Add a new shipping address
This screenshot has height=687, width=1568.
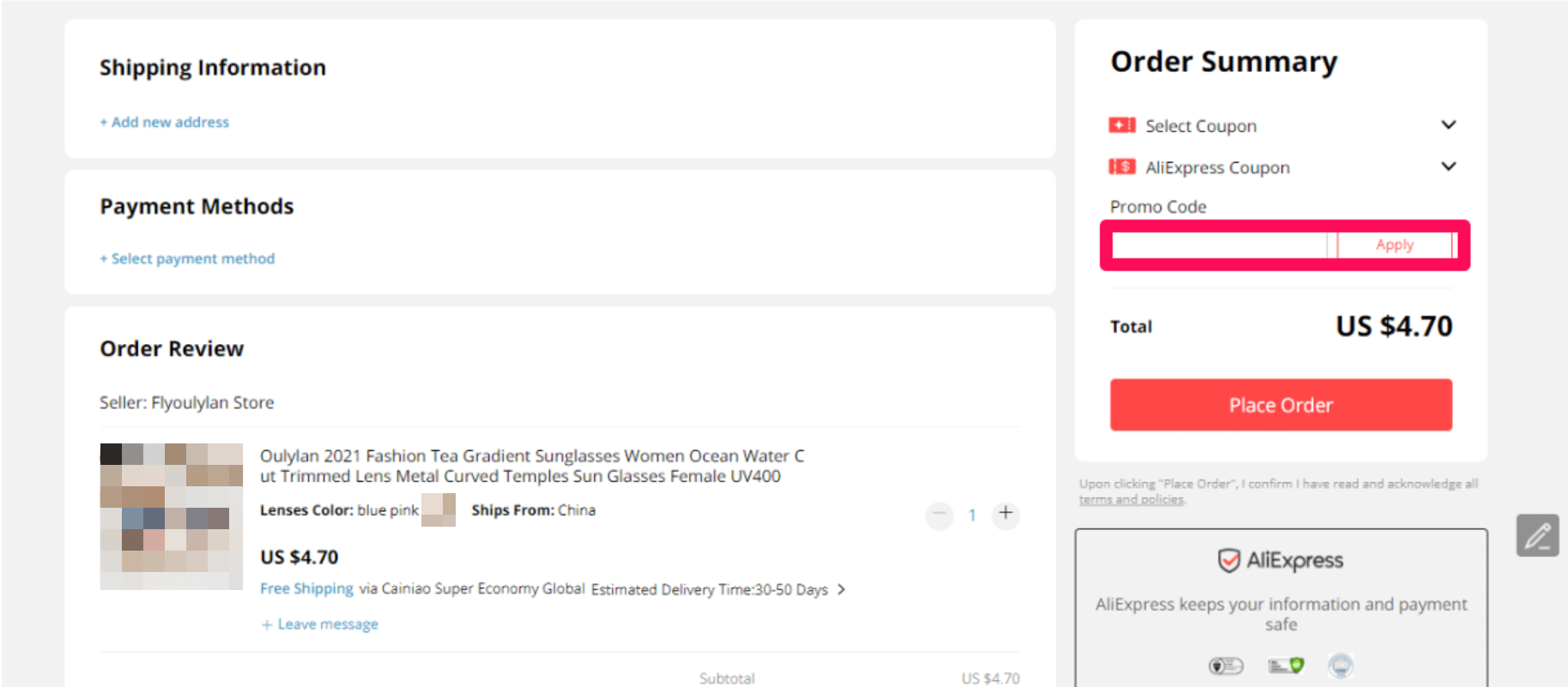tap(164, 122)
